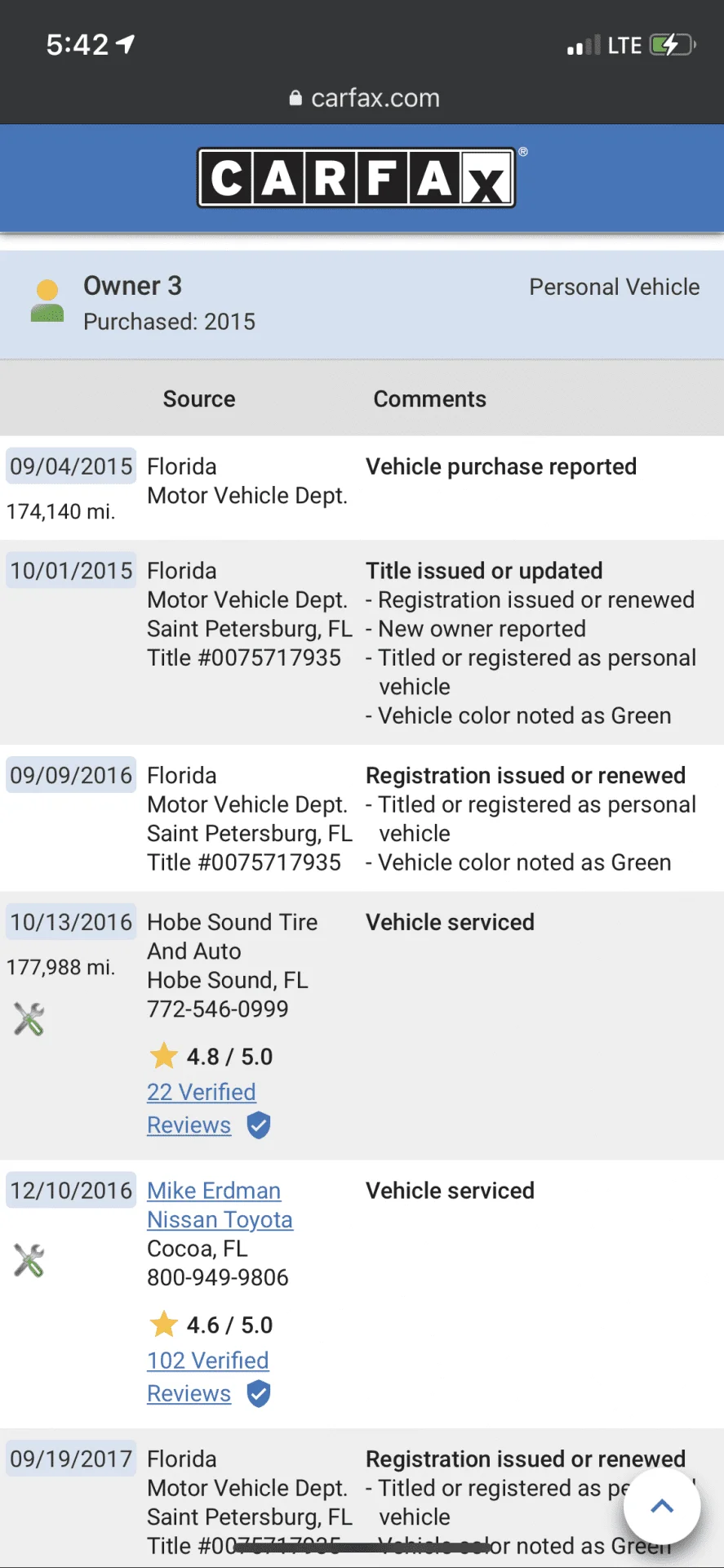Tap the star beside the 4.8 / 5.0 rating
The image size is (724, 1568).
[164, 1055]
